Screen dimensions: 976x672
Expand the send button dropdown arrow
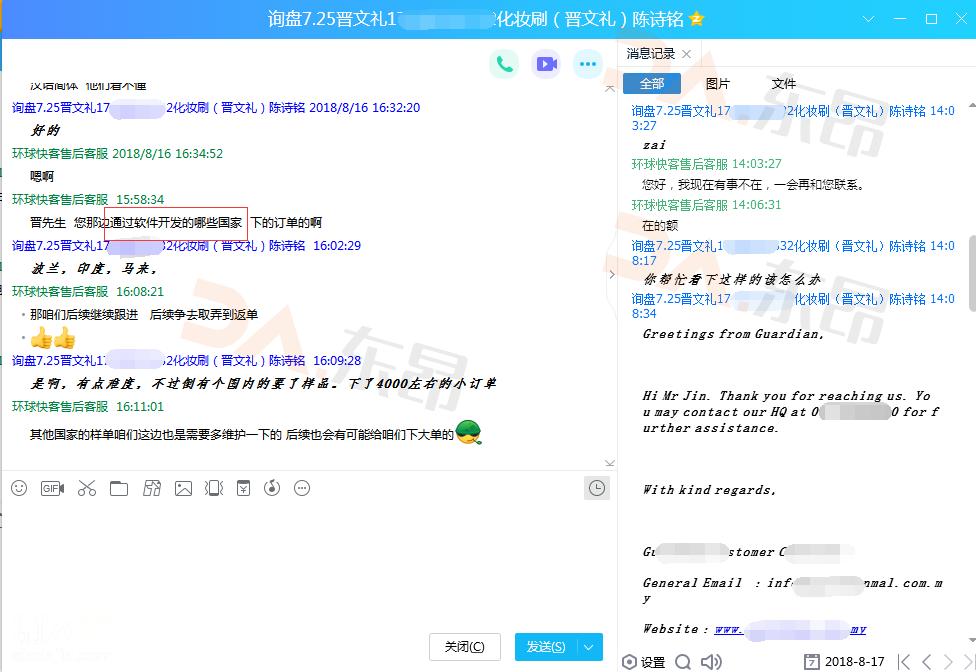(590, 647)
